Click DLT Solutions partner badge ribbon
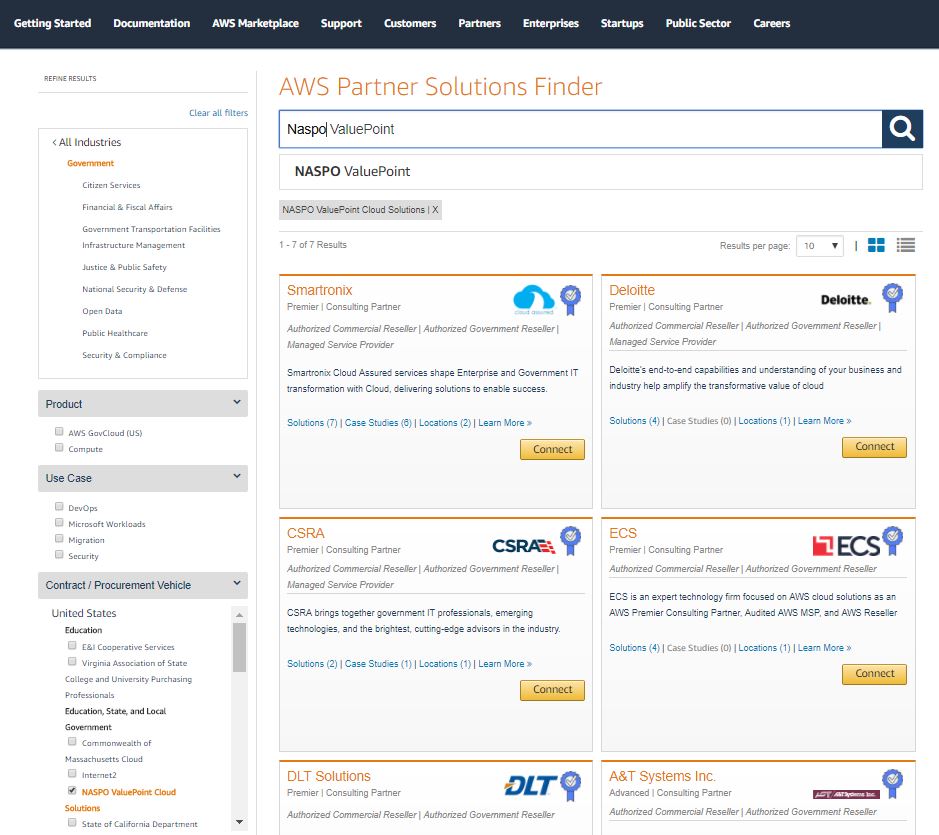The image size is (939, 835). tap(571, 786)
